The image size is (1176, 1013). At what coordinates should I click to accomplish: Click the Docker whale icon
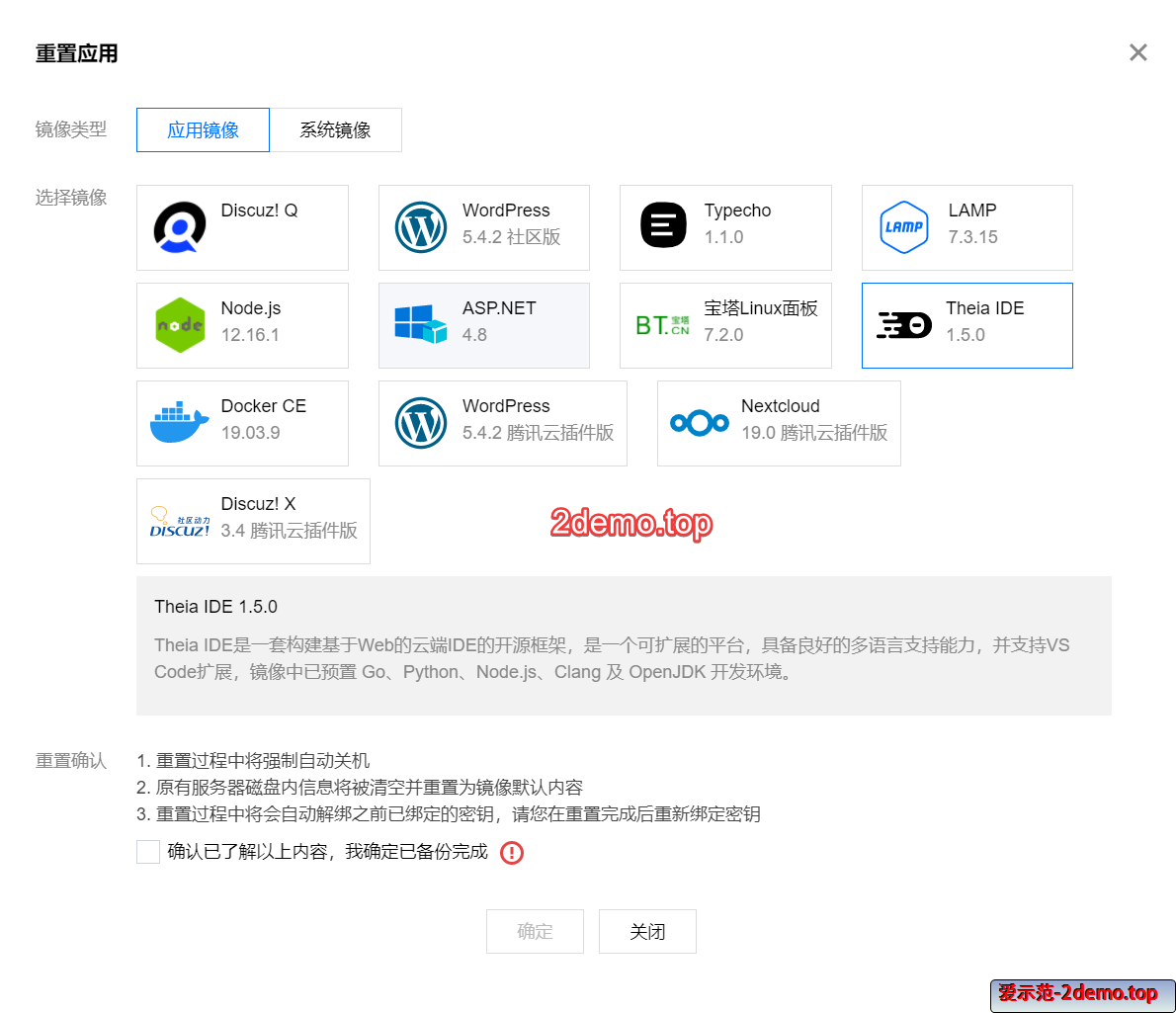179,422
